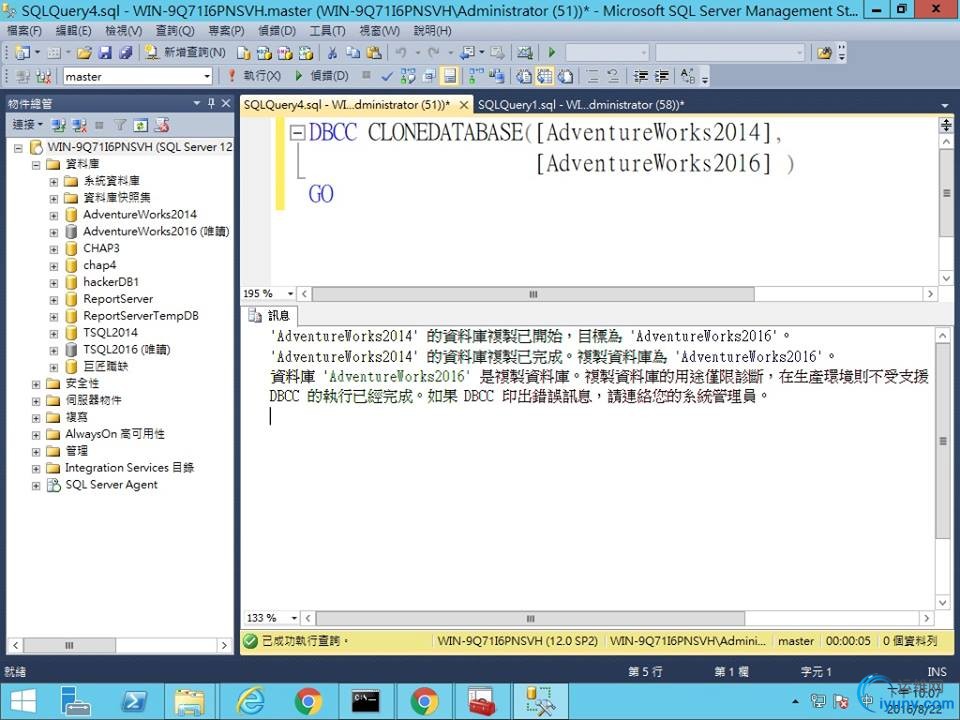Select the ReportServerTempDB database
Image resolution: width=960 pixels, height=720 pixels.
click(x=141, y=316)
